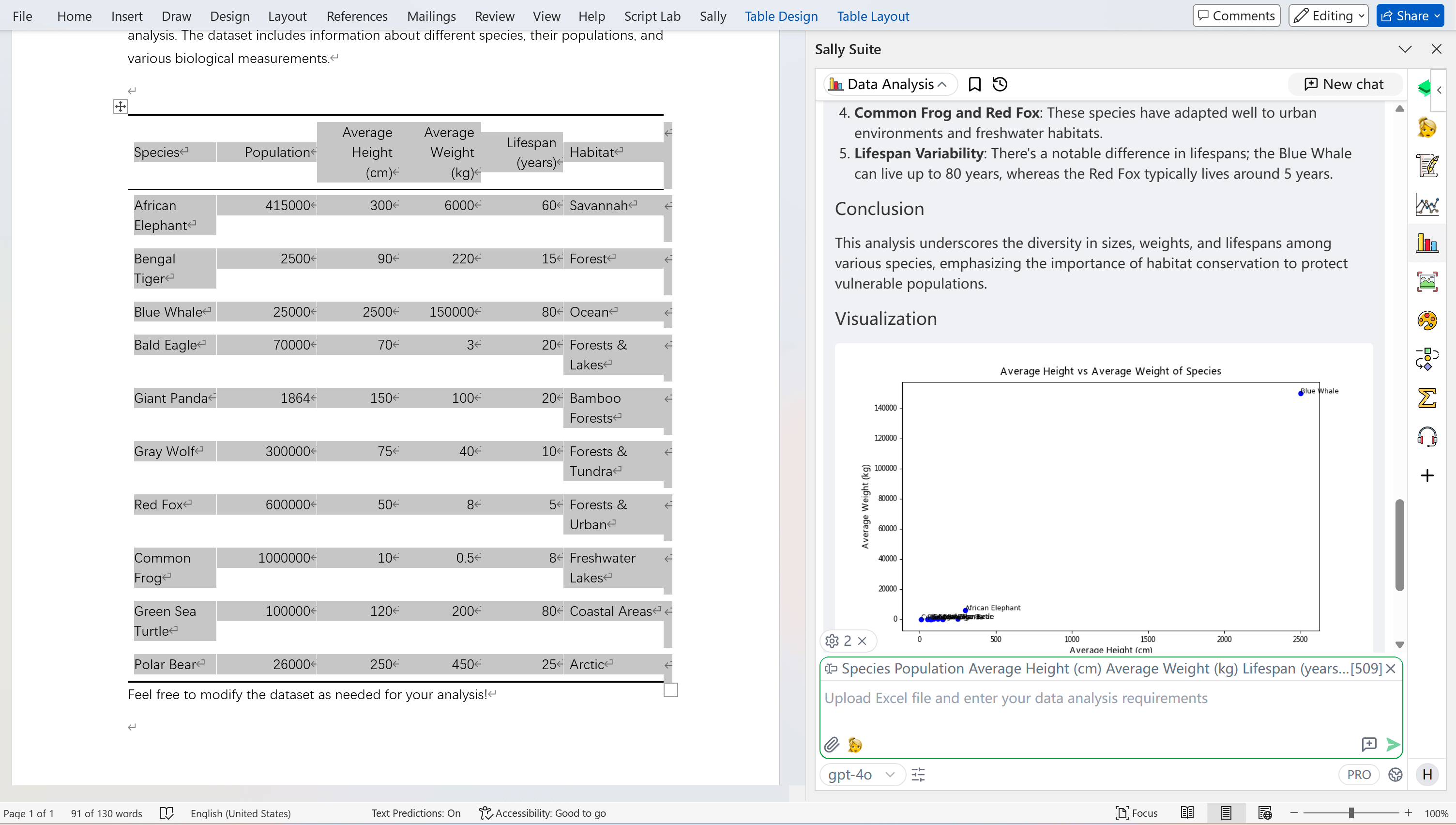
Task: Click the Sally avatar in input box
Action: coord(854,745)
